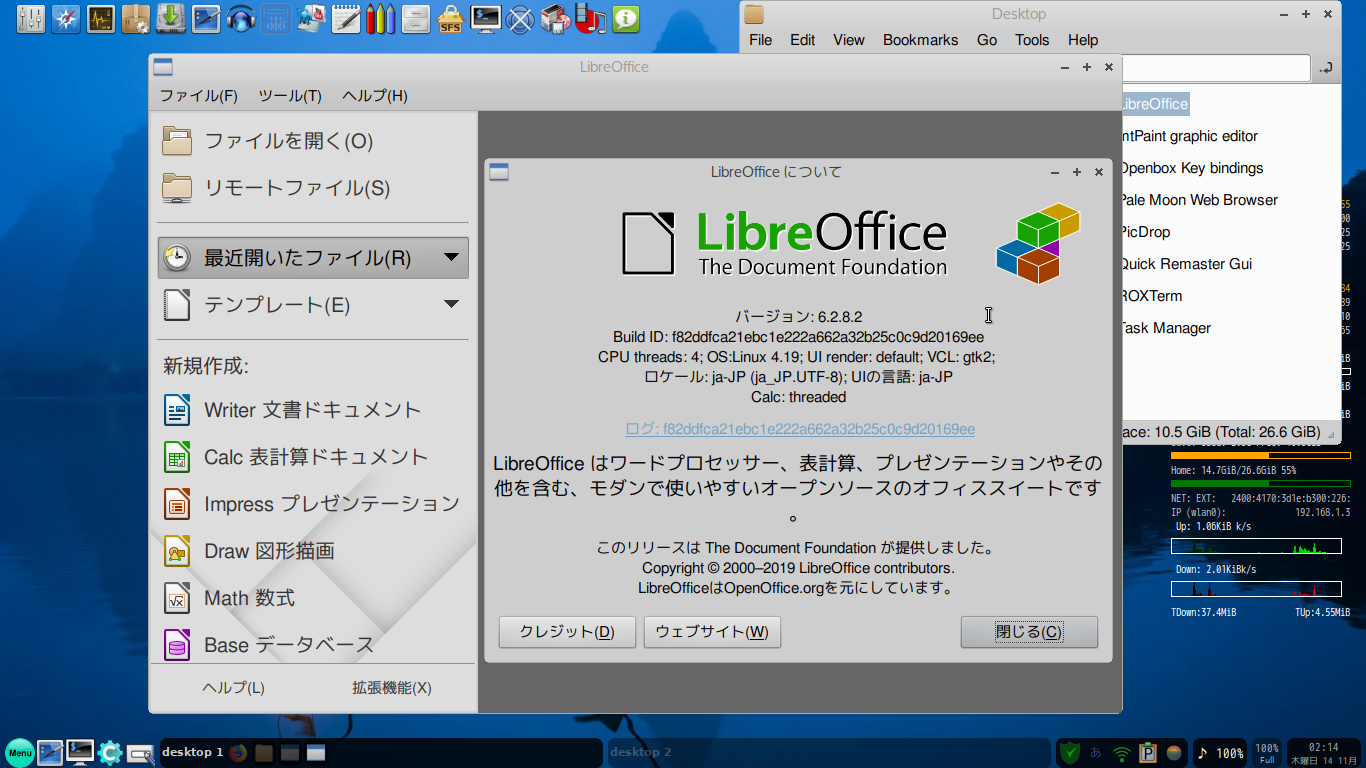Click the 閉じる(C) button in About dialog
1366x768 pixels.
click(x=1029, y=632)
